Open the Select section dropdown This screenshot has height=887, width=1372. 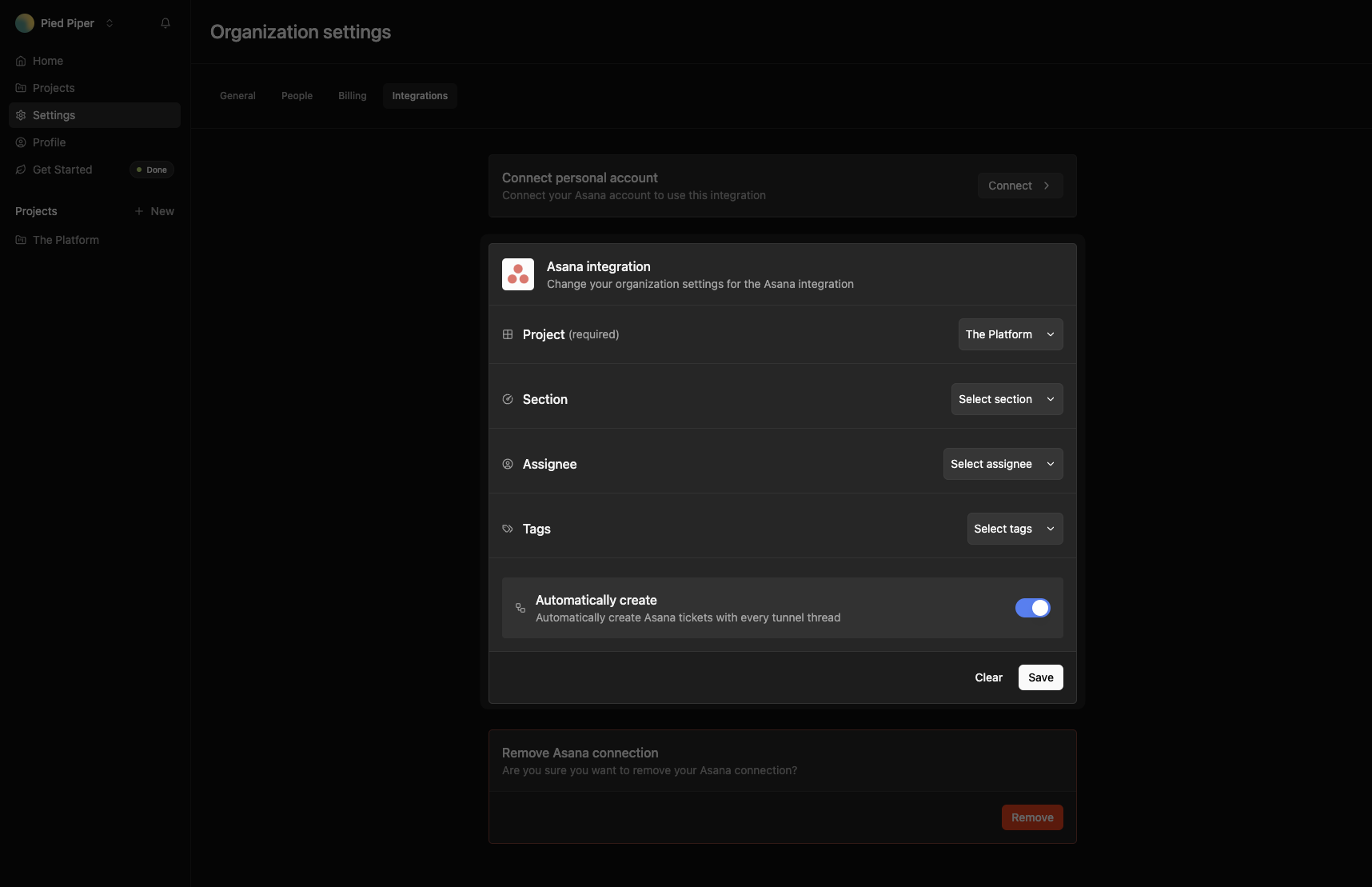pyautogui.click(x=1007, y=399)
